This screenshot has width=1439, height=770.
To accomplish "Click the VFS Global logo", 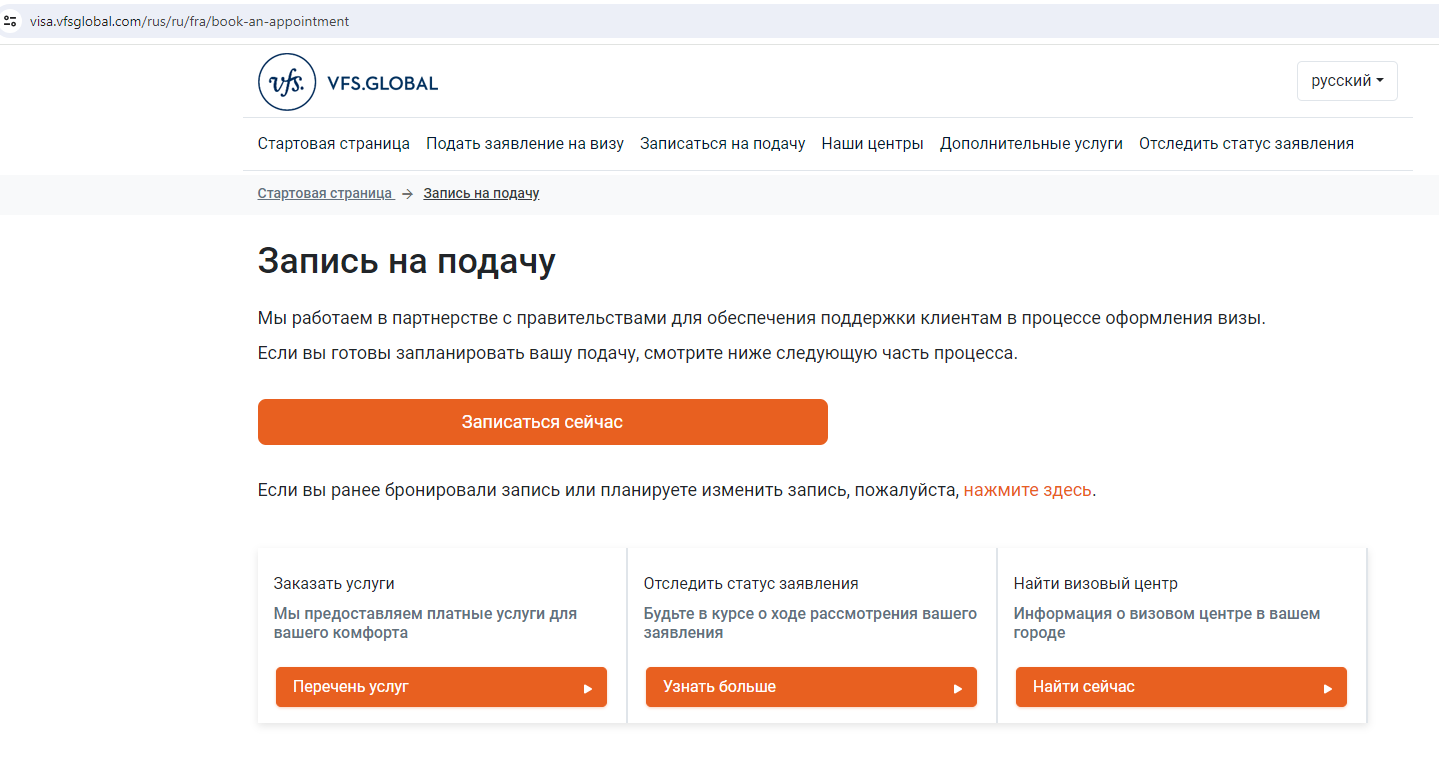I will pyautogui.click(x=348, y=82).
